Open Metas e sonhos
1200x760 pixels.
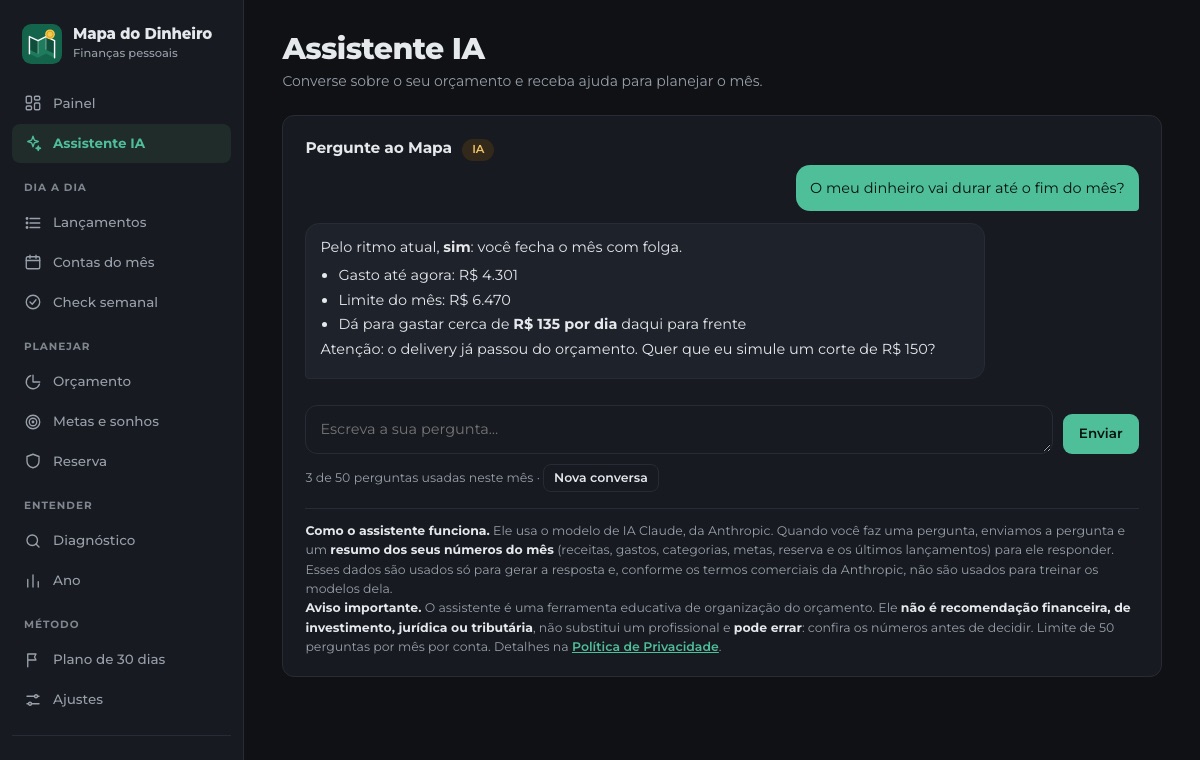(121, 421)
